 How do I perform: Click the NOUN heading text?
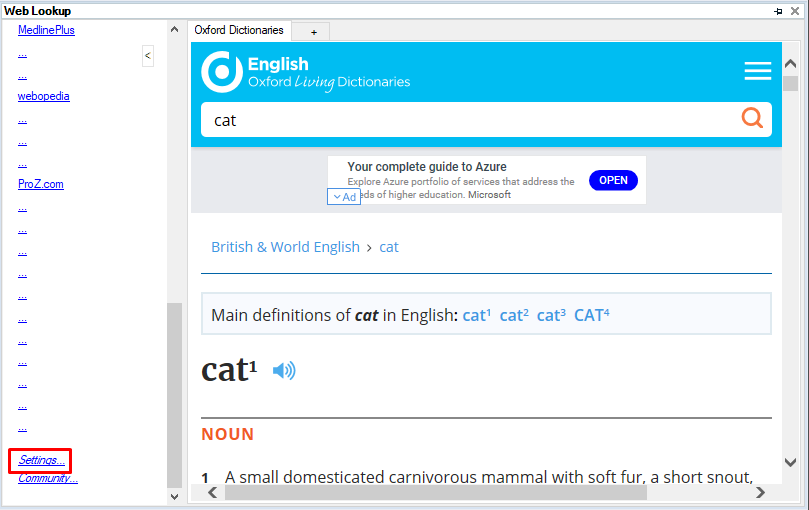228,434
